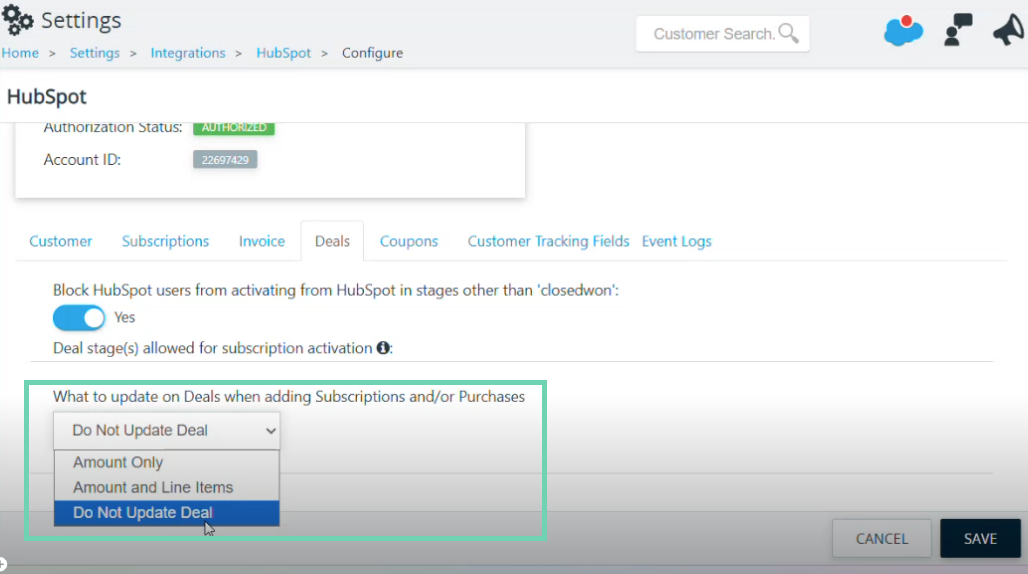Click the account ID 22697429 badge
The image size is (1028, 574).
pos(225,160)
